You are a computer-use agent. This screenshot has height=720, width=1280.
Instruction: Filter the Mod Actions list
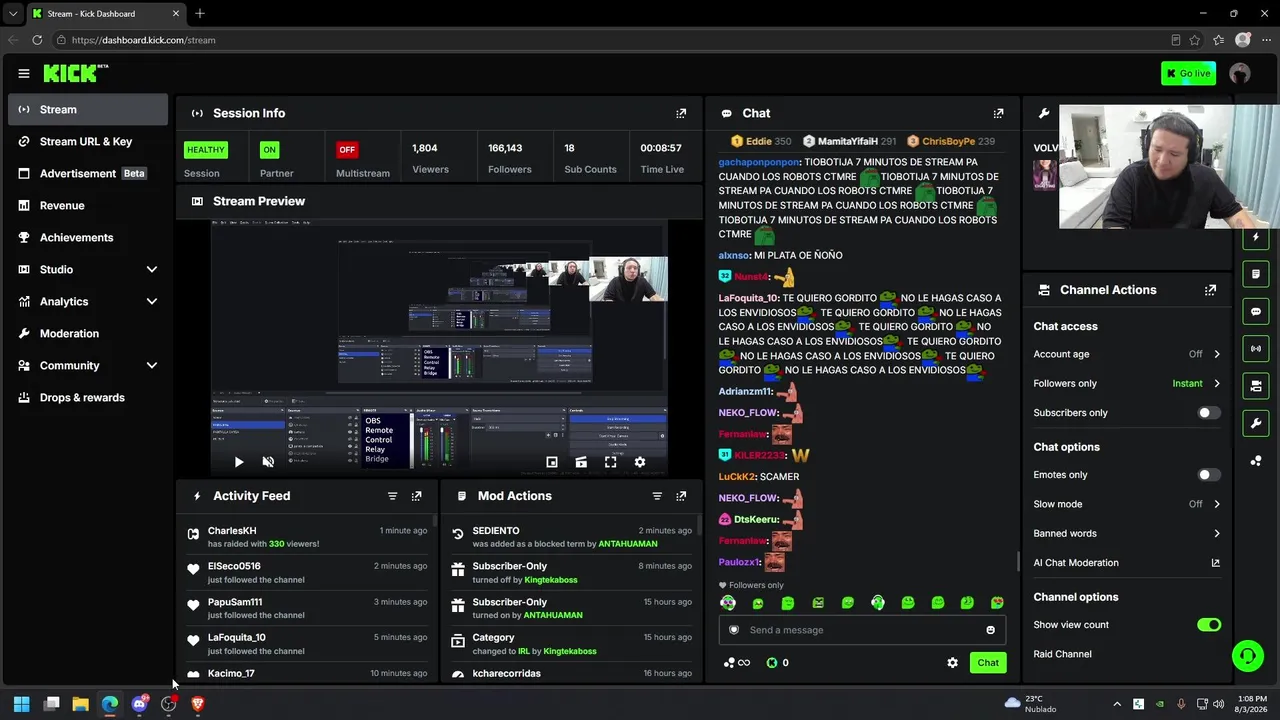[657, 496]
